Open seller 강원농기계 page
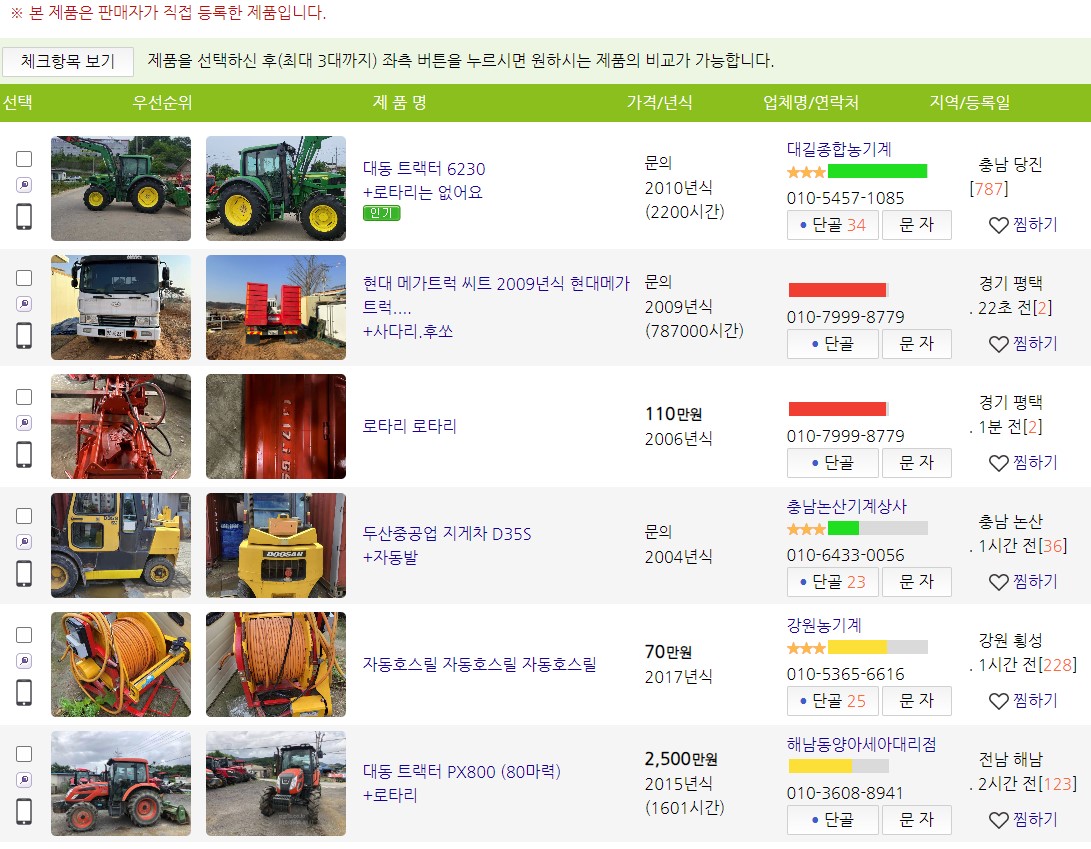1091x849 pixels. [x=824, y=625]
